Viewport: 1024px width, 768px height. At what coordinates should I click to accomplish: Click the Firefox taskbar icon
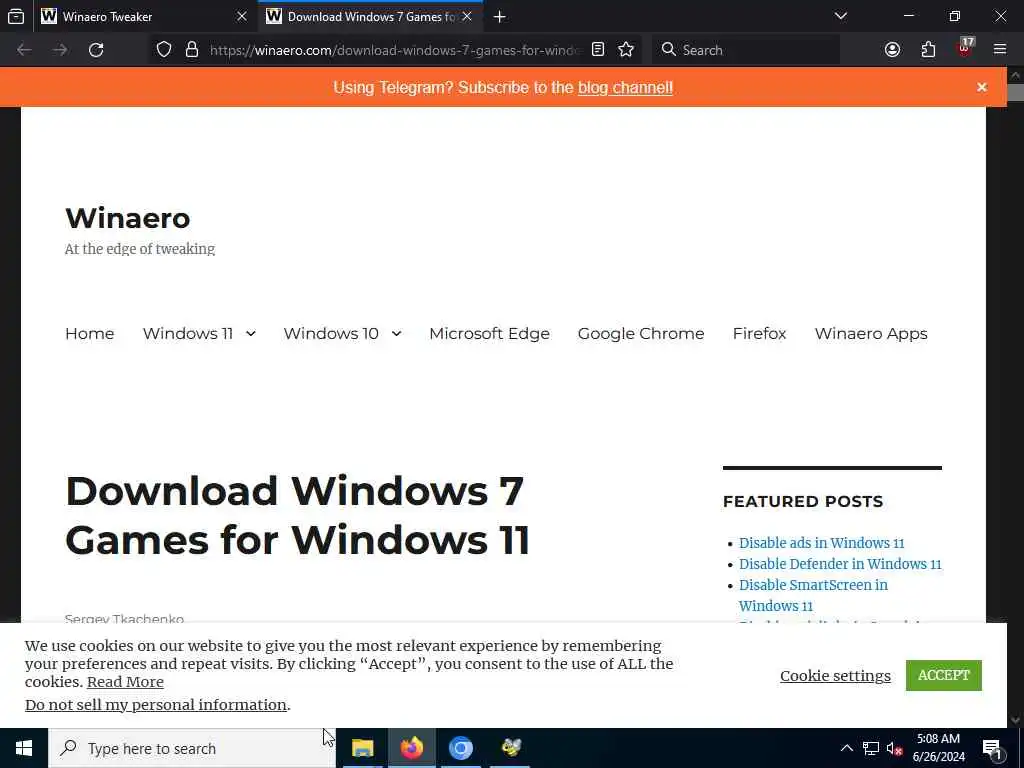[x=412, y=748]
